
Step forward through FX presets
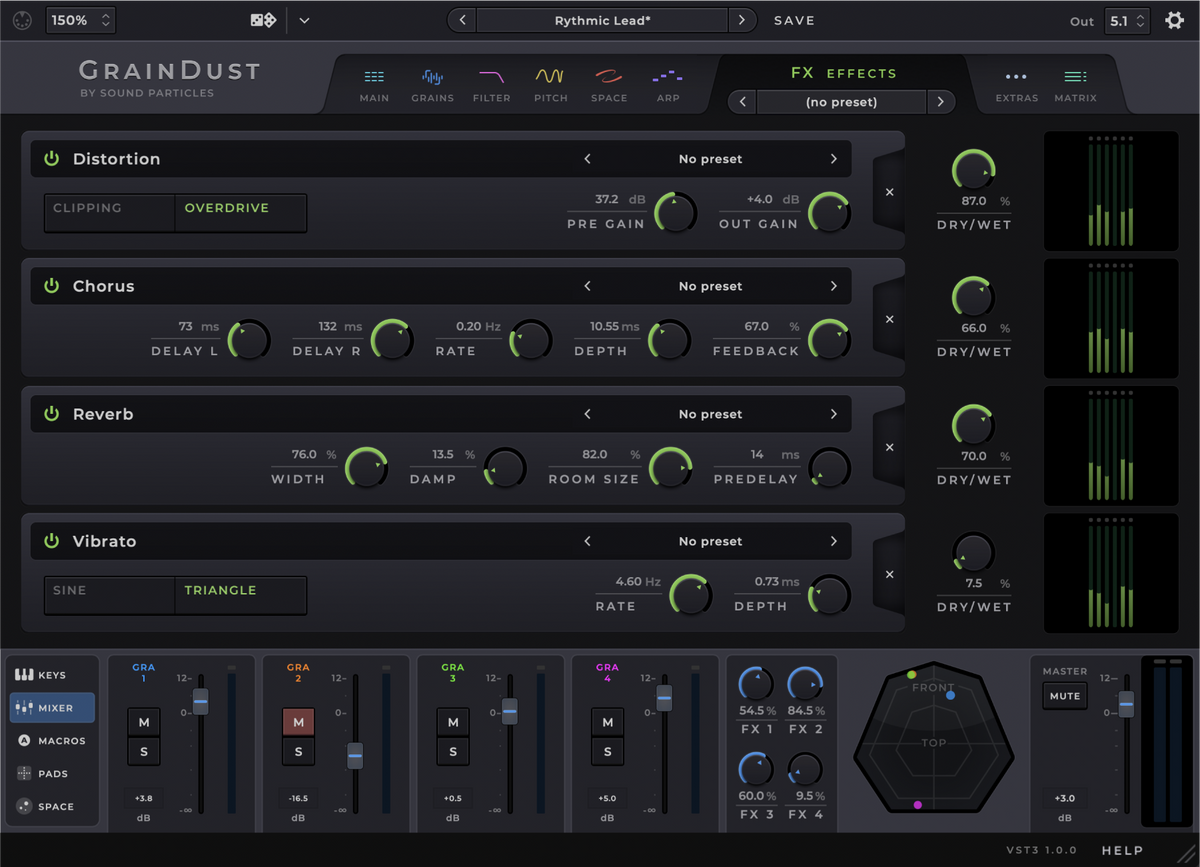click(x=940, y=101)
